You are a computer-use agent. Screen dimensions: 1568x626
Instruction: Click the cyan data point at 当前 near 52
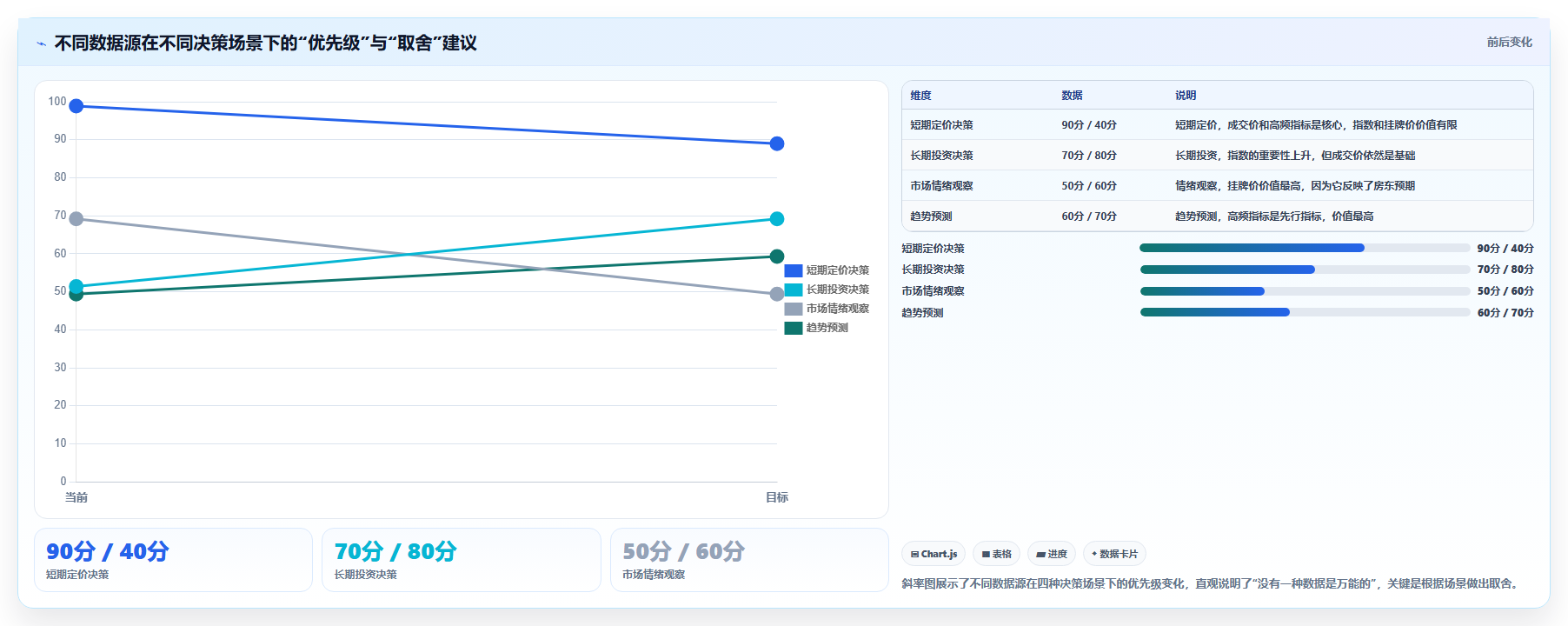[x=76, y=286]
